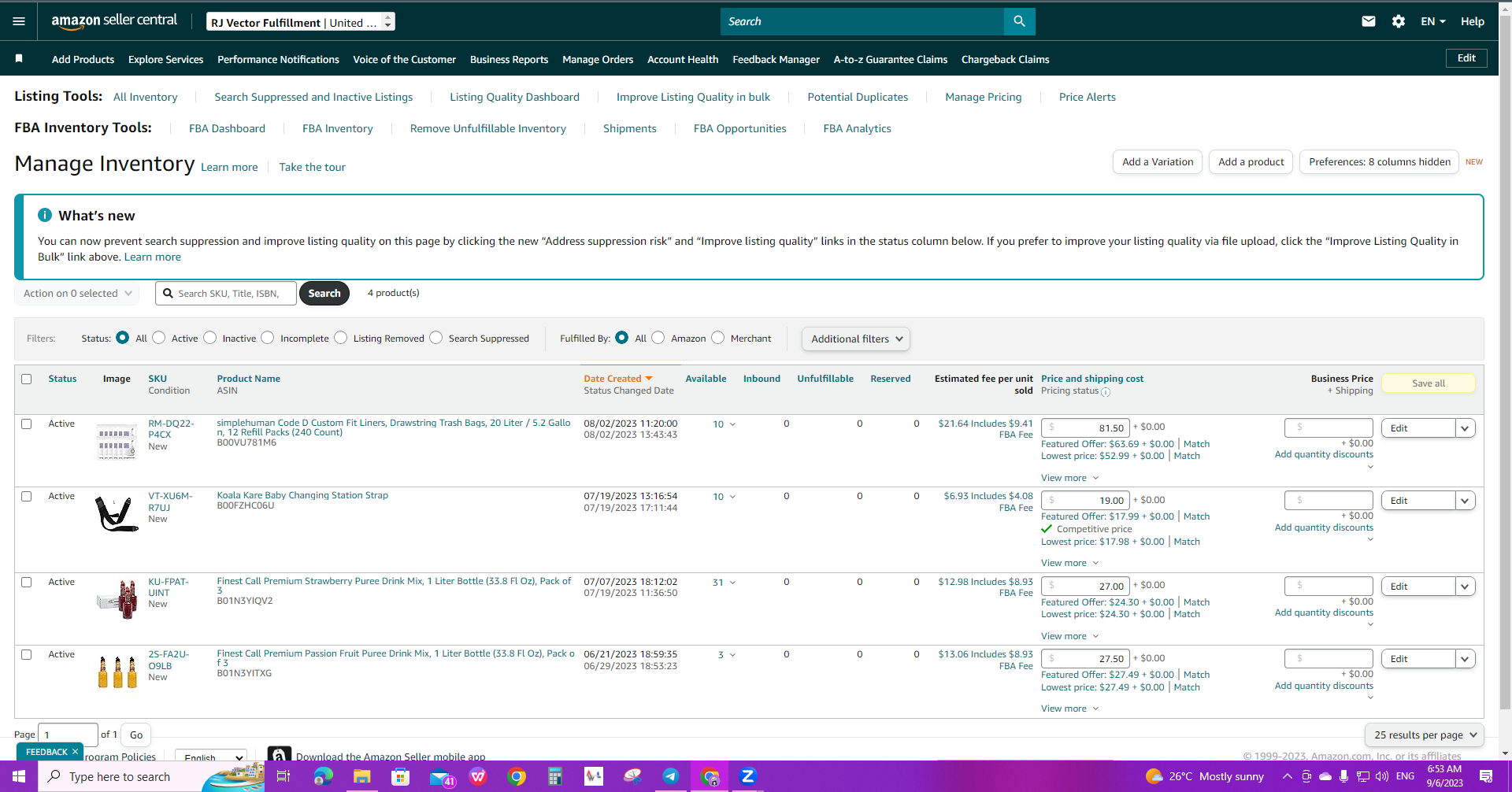The width and height of the screenshot is (1512, 792).
Task: Show hidden system tray icons
Action: pyautogui.click(x=1287, y=776)
